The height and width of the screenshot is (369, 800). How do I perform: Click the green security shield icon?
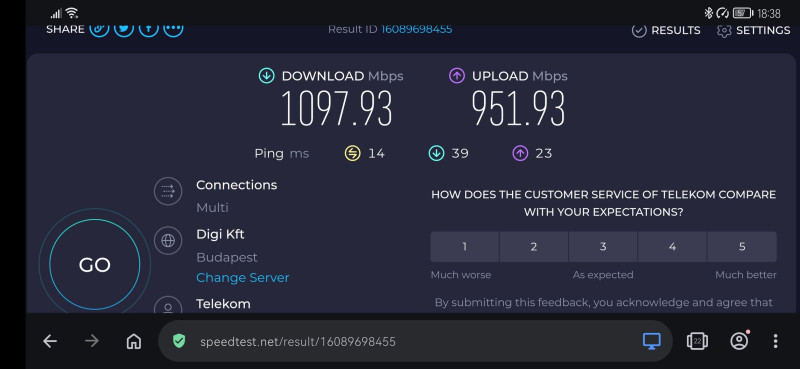[179, 341]
